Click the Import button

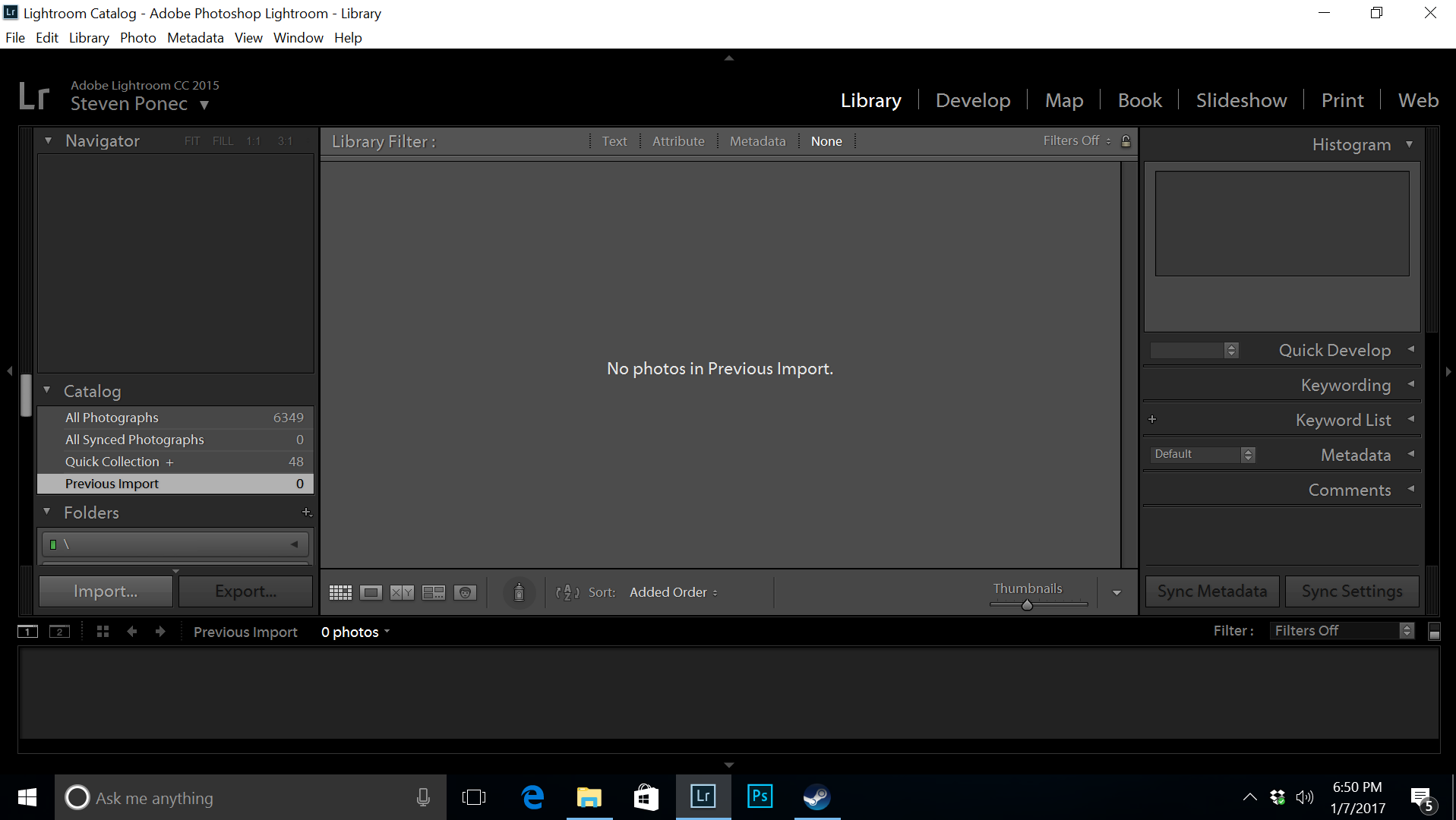click(106, 591)
